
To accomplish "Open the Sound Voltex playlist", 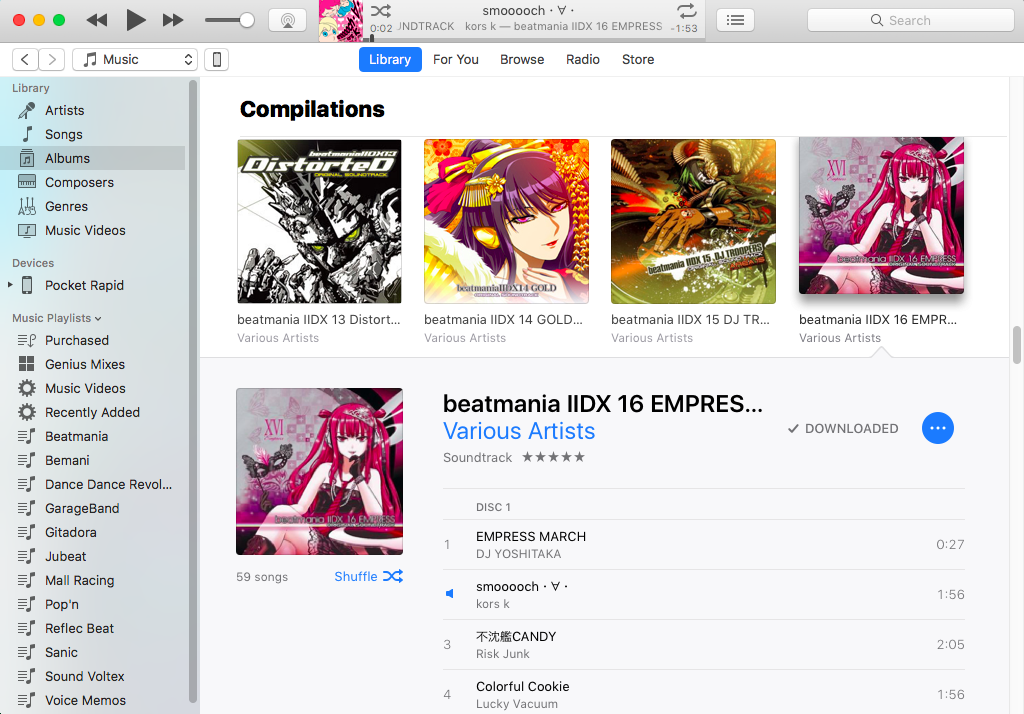I will tap(93, 677).
